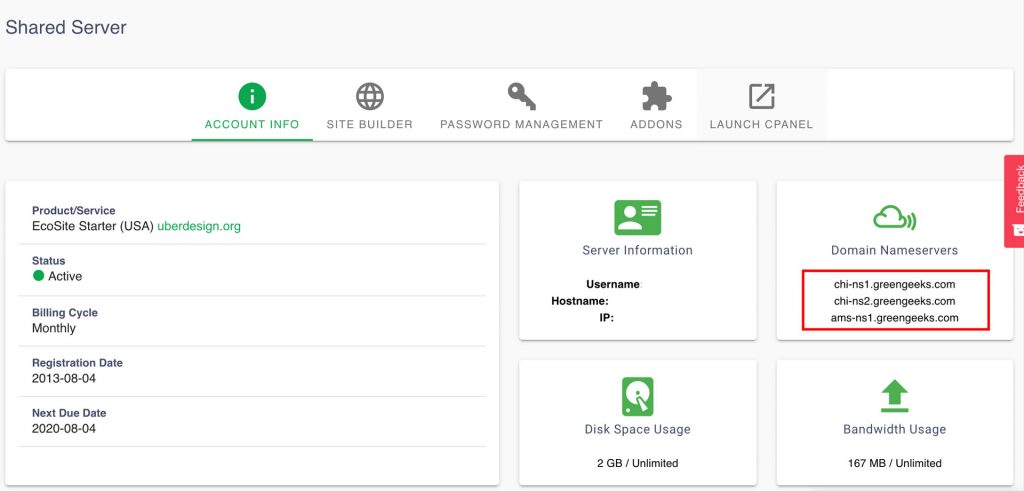Open the uberdesign.org domain link
This screenshot has height=491, width=1024.
(199, 226)
